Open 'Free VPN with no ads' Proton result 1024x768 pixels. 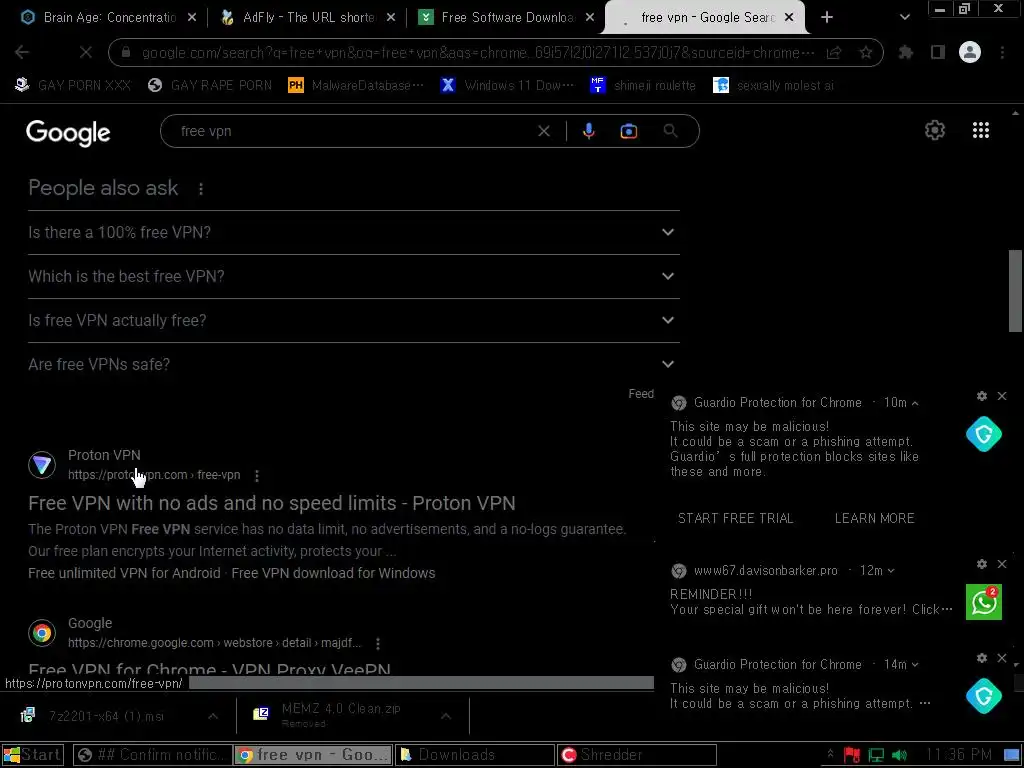coord(272,504)
